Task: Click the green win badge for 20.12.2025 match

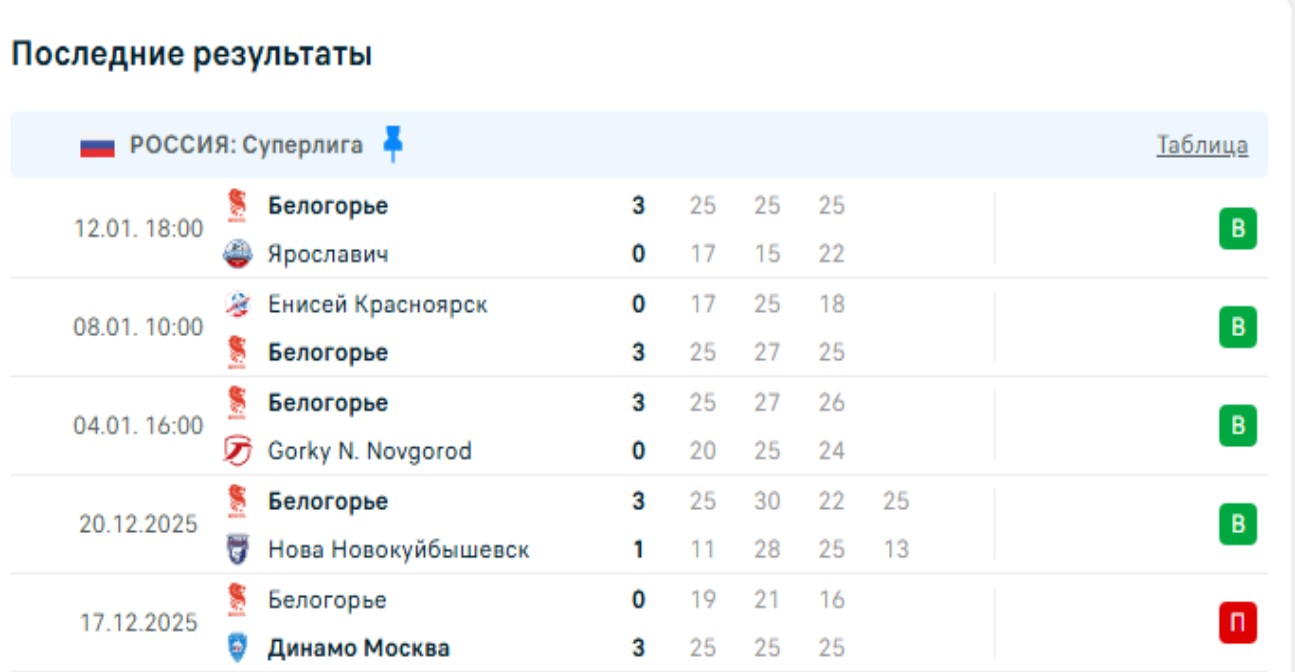Action: (x=1237, y=524)
